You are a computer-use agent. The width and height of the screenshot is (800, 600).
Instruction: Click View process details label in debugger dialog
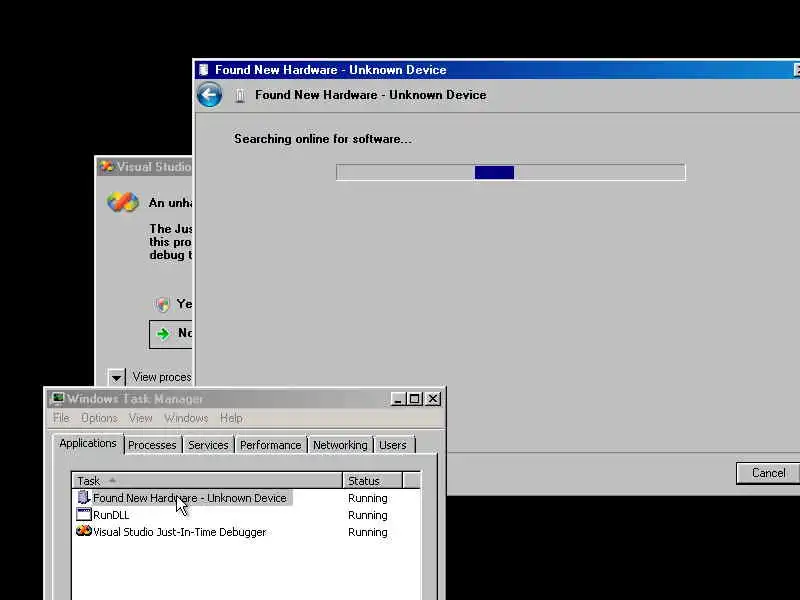(x=162, y=377)
